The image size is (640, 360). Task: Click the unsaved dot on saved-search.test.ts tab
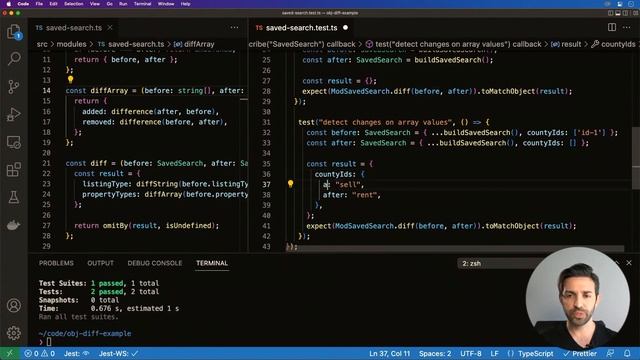(345, 27)
